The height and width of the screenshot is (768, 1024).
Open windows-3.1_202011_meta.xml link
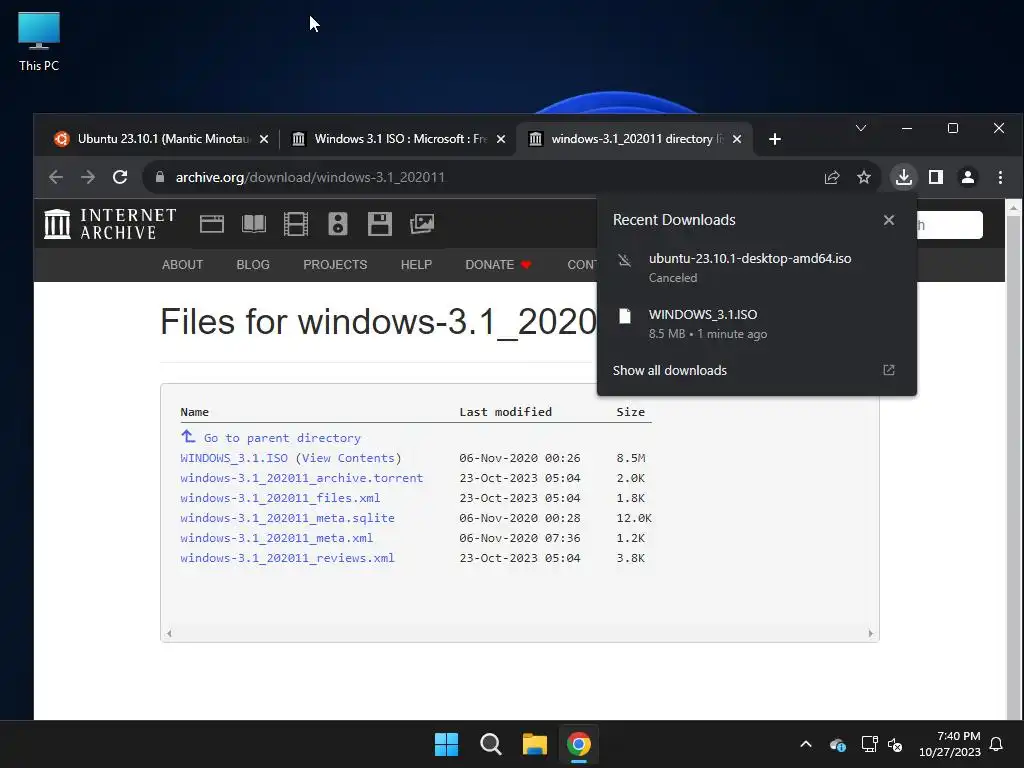(x=277, y=538)
